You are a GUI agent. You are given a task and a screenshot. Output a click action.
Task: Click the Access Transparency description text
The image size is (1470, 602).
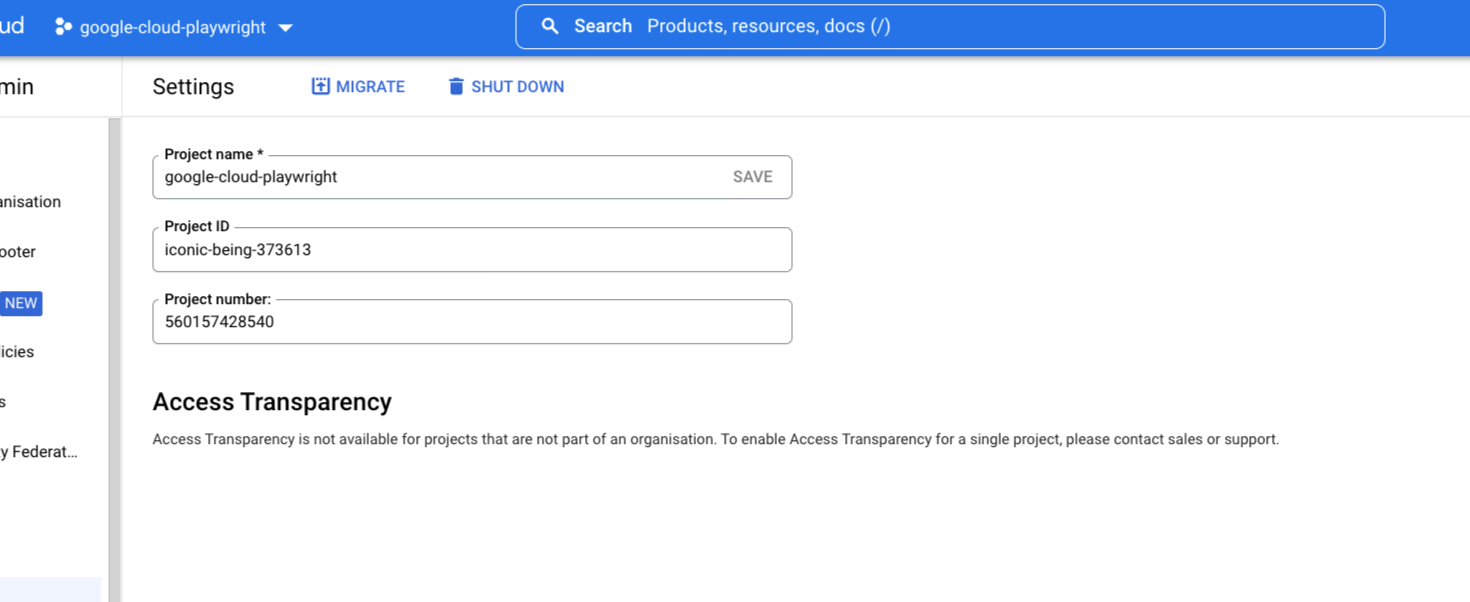coord(716,439)
